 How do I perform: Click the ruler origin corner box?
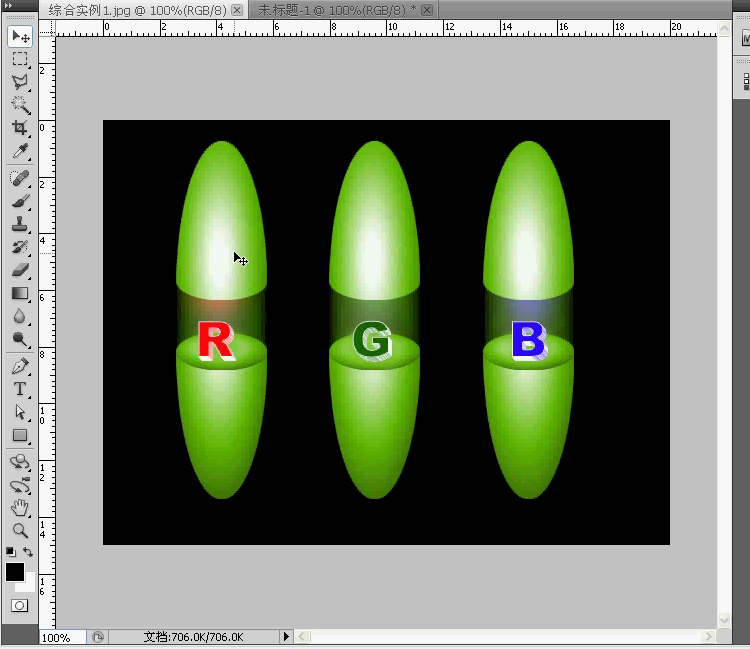pos(47,28)
